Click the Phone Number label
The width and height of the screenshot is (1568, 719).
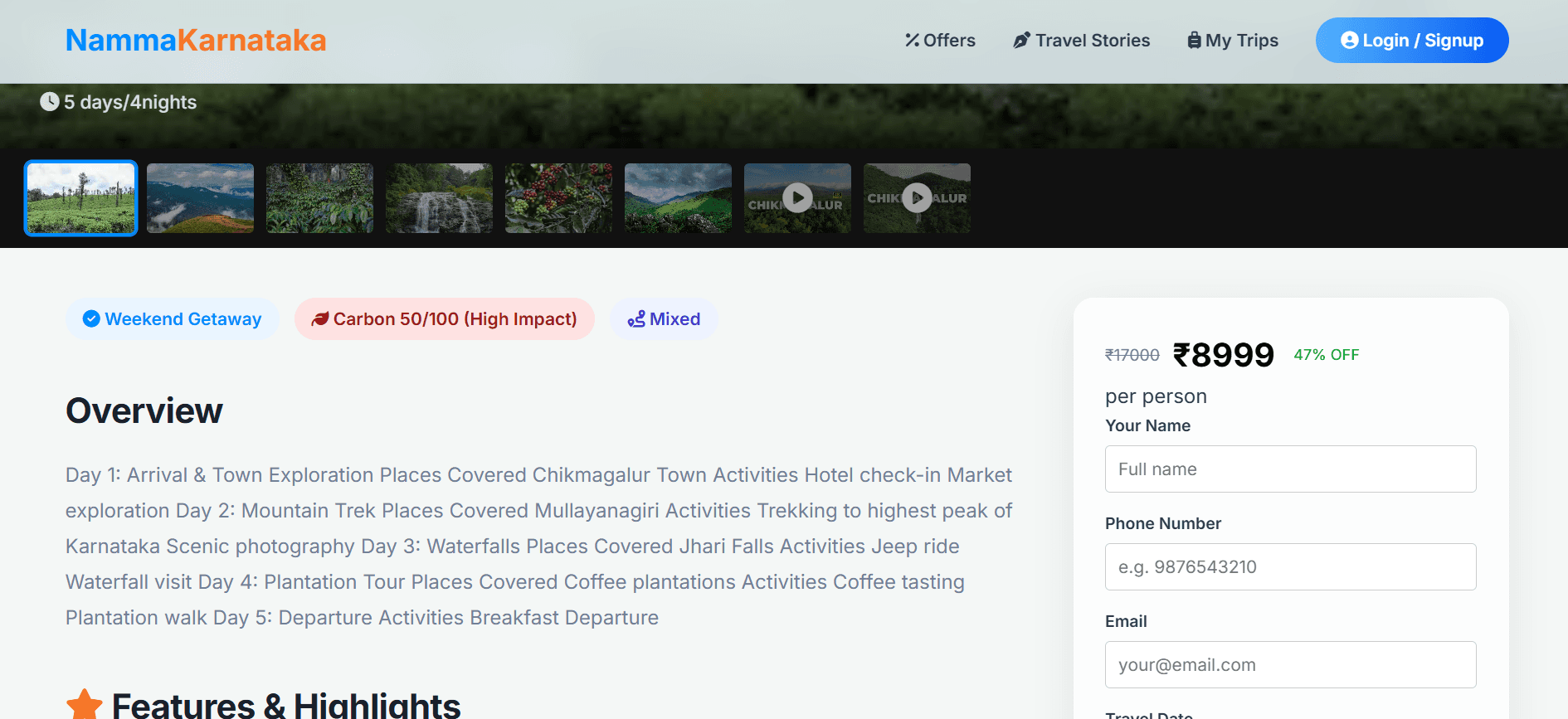click(1163, 523)
